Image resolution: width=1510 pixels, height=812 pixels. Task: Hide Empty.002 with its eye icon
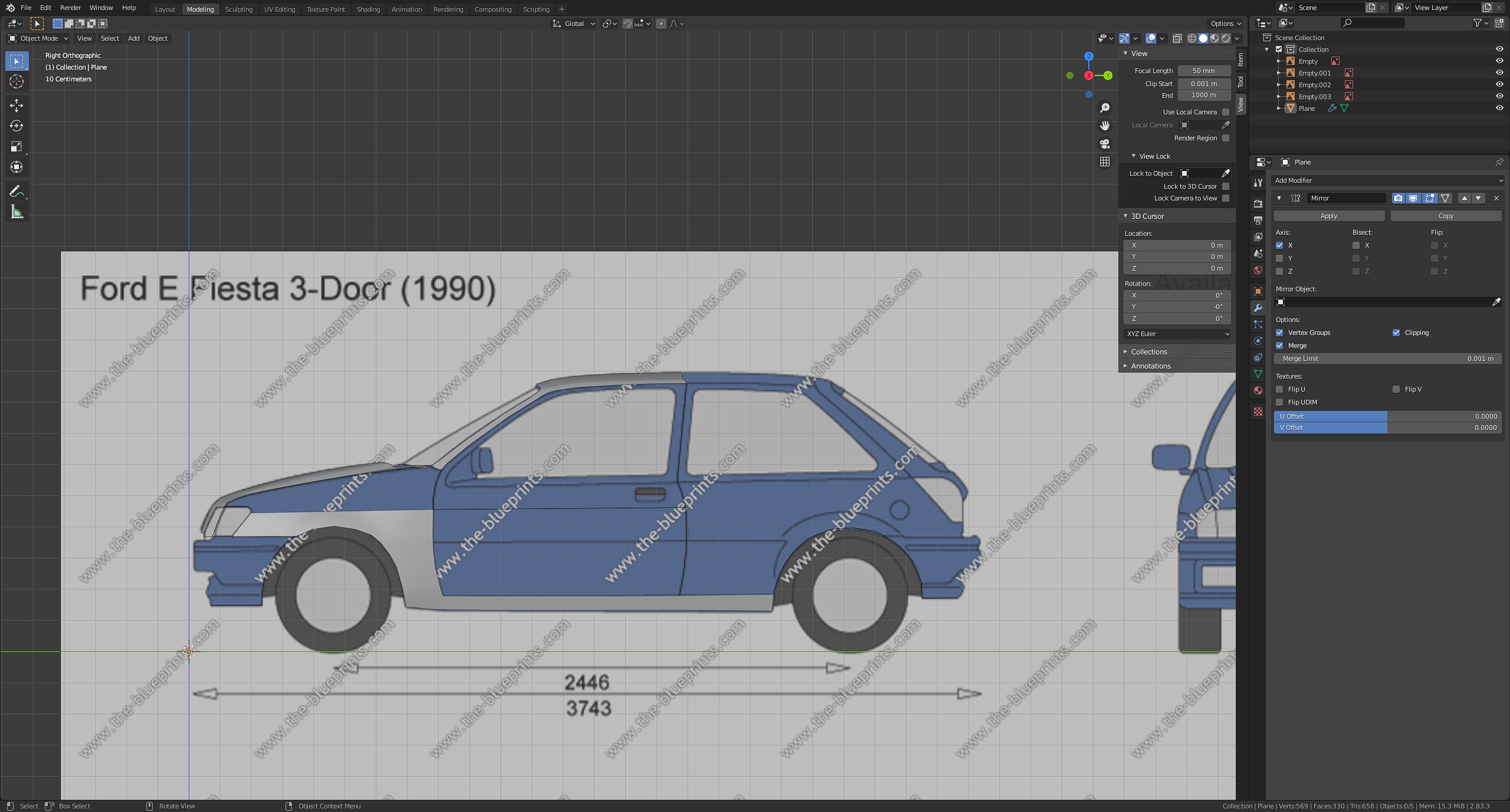coord(1499,84)
